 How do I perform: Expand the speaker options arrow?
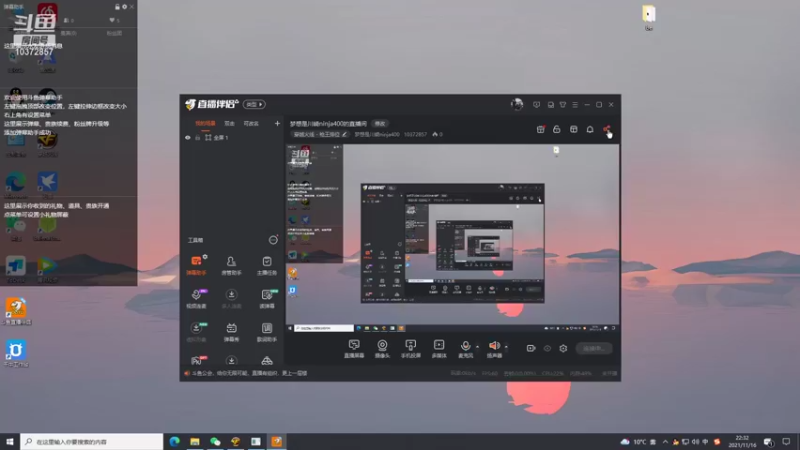(506, 347)
